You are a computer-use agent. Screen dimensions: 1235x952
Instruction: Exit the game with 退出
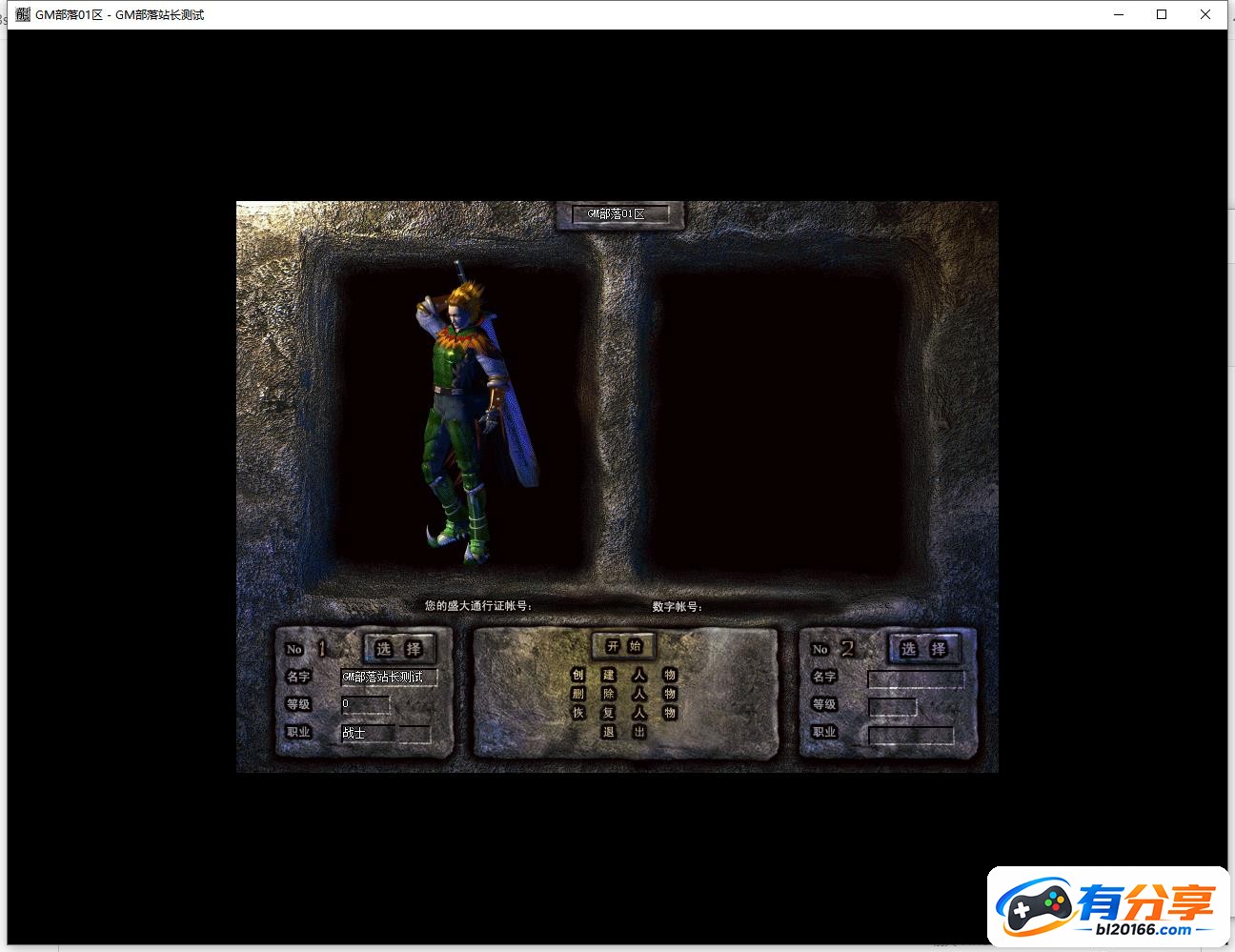pos(624,732)
